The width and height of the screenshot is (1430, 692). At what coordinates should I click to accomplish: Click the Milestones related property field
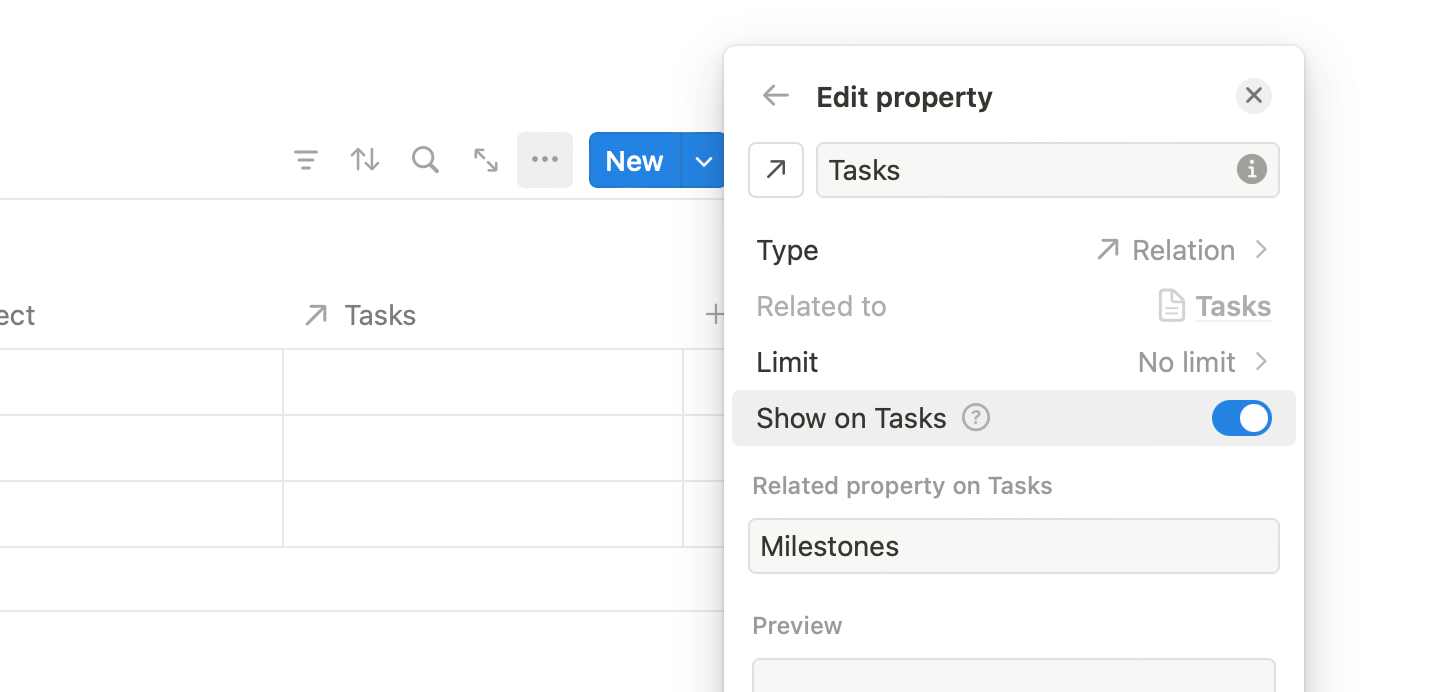[1013, 546]
